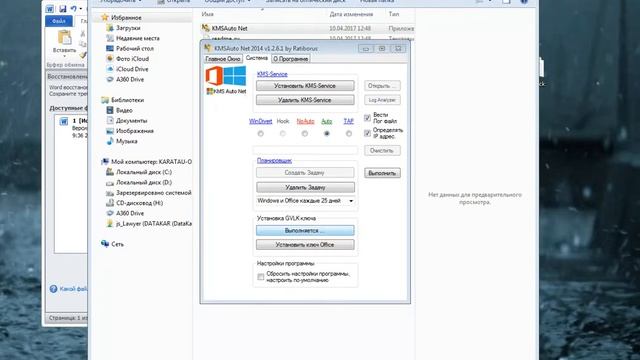
Task: Switch to Главное Окно tab
Action: point(223,59)
